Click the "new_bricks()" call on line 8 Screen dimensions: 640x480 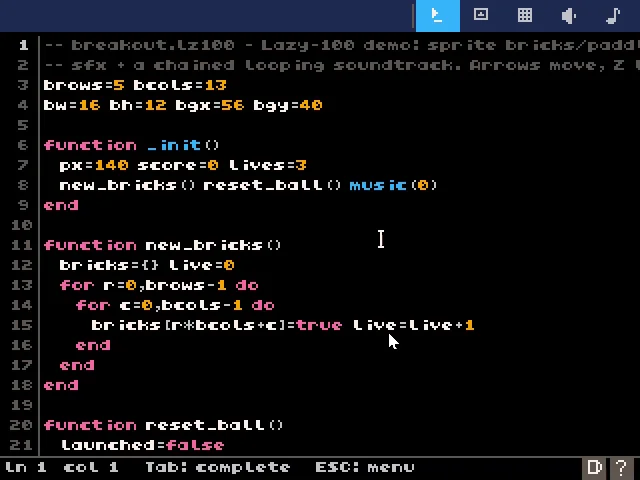(x=128, y=185)
